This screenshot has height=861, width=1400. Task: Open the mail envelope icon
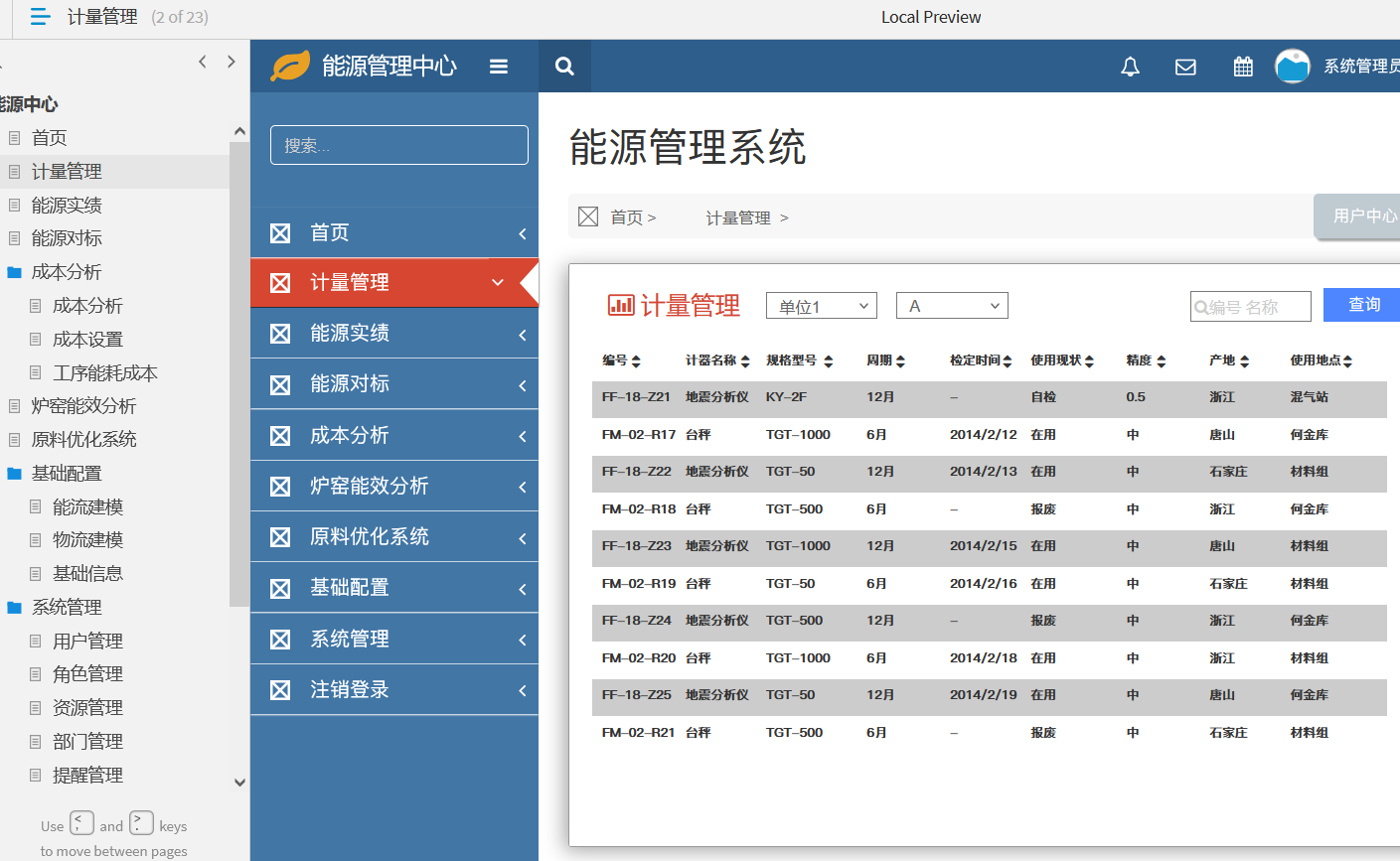pyautogui.click(x=1185, y=67)
